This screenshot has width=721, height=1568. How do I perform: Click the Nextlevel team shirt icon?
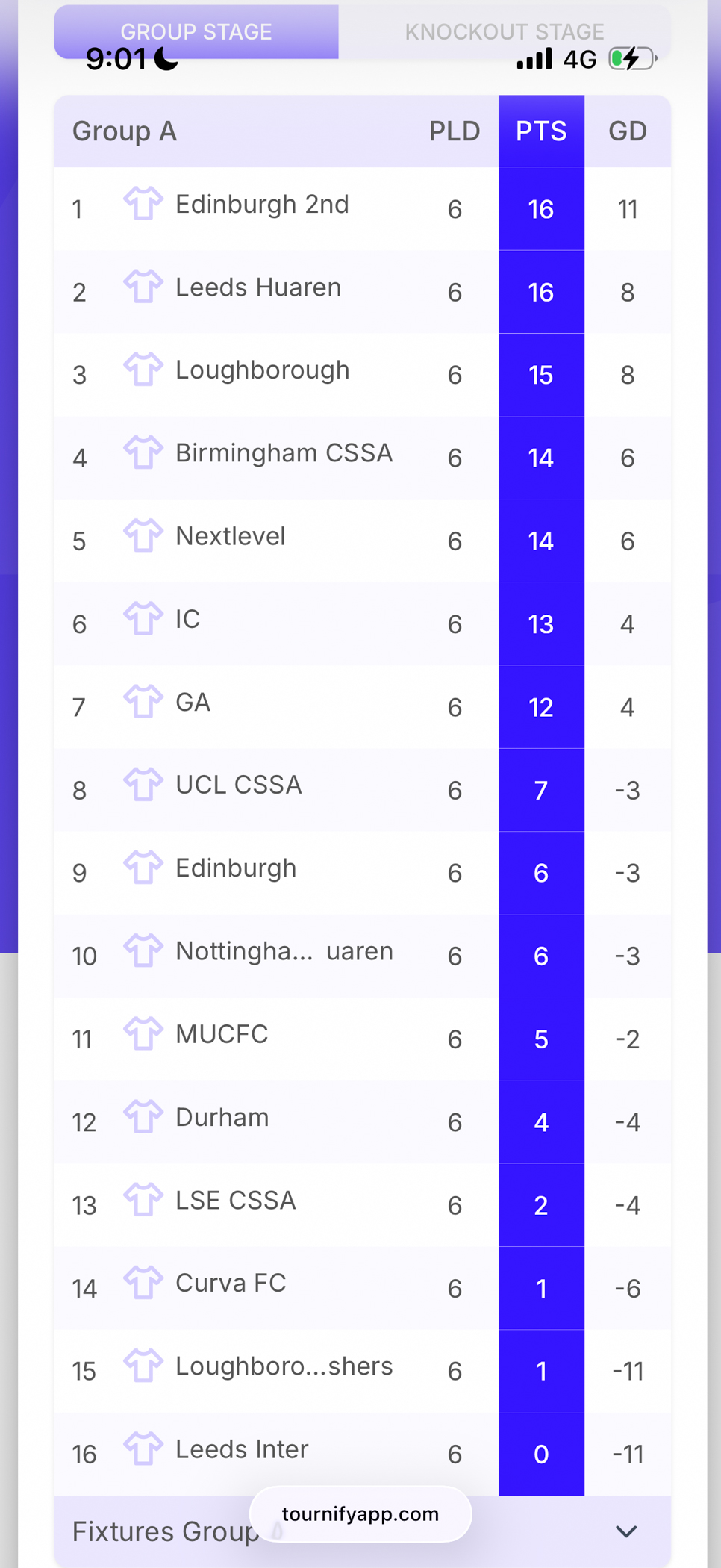coord(143,535)
